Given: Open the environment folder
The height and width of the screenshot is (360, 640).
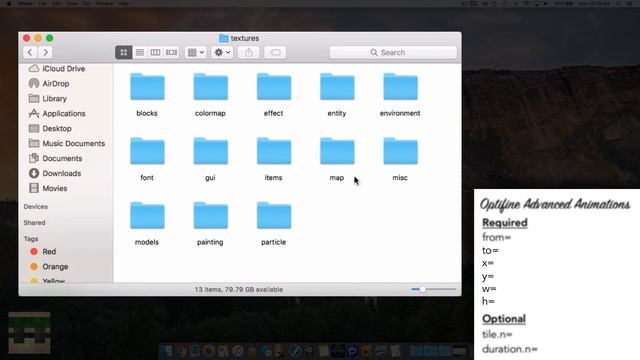Looking at the screenshot, I should tap(400, 87).
